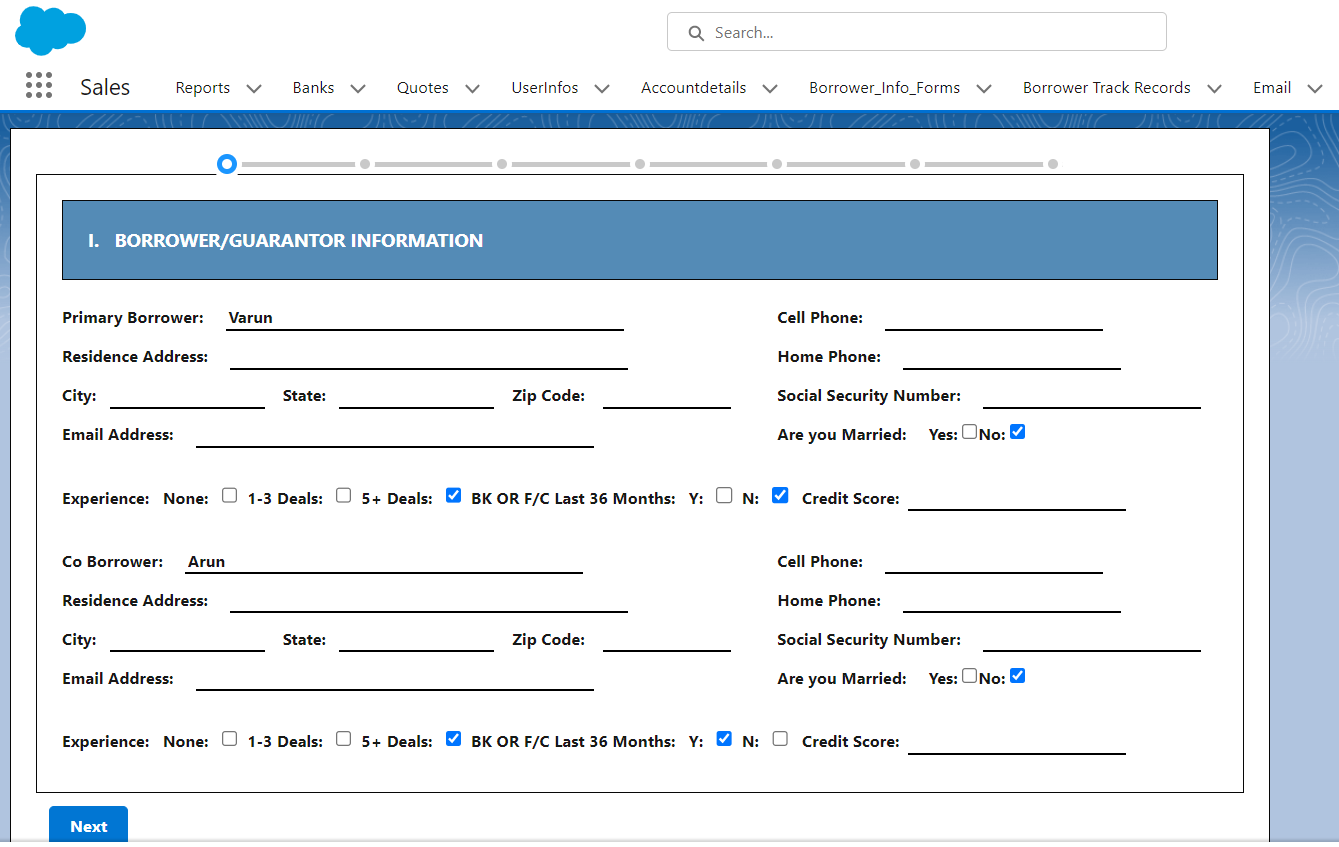1339x847 pixels.
Task: Check Co Borrower's 1-3 Deals checkbox
Action: (x=343, y=738)
